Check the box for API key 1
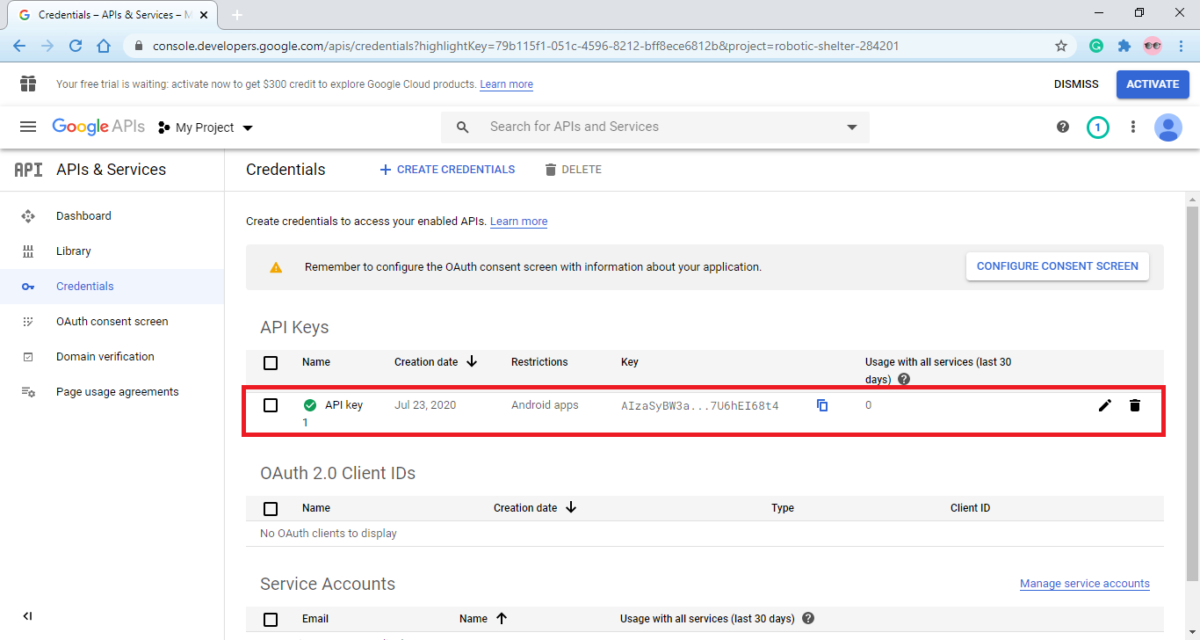1200x640 pixels. (x=270, y=405)
